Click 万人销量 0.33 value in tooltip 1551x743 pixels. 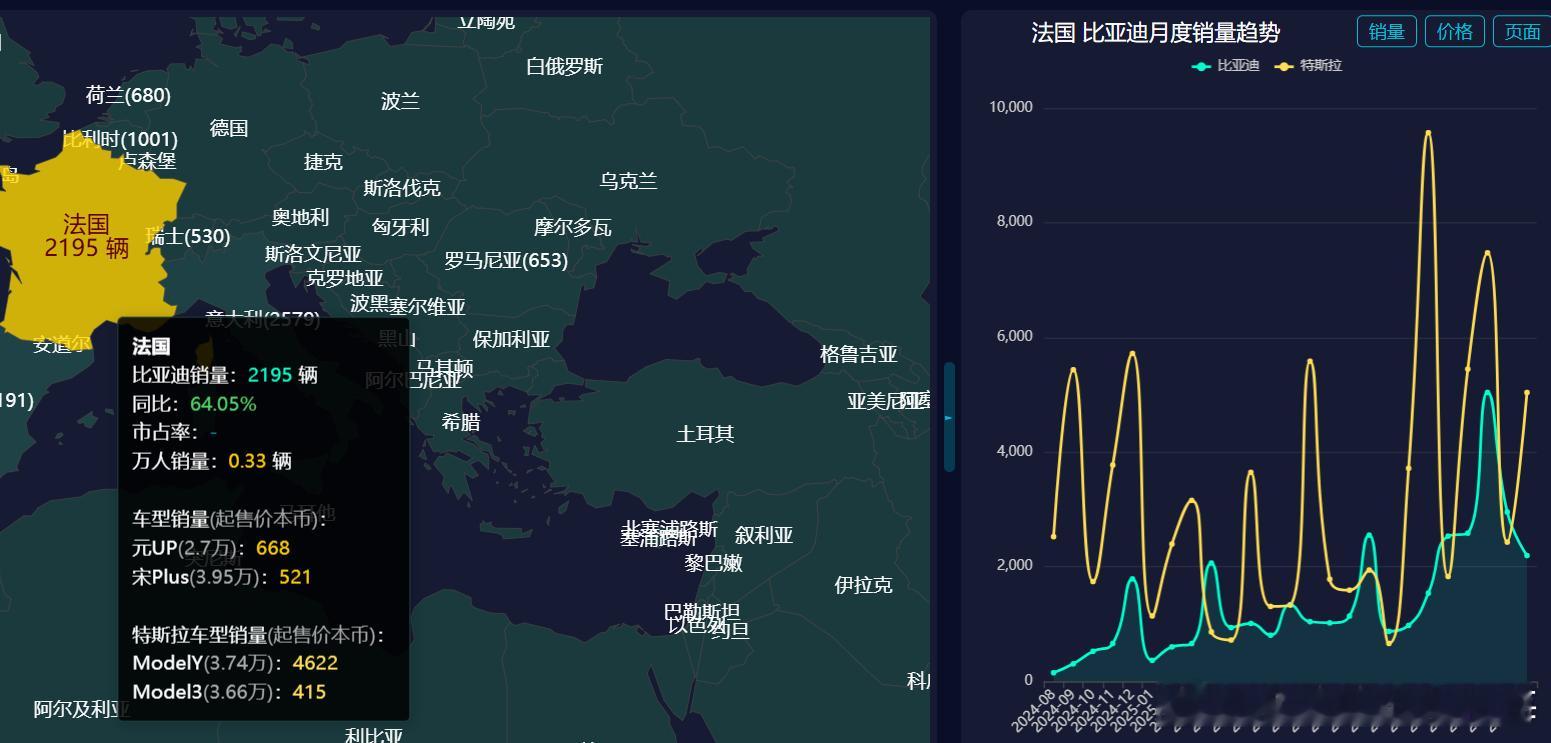[247, 461]
